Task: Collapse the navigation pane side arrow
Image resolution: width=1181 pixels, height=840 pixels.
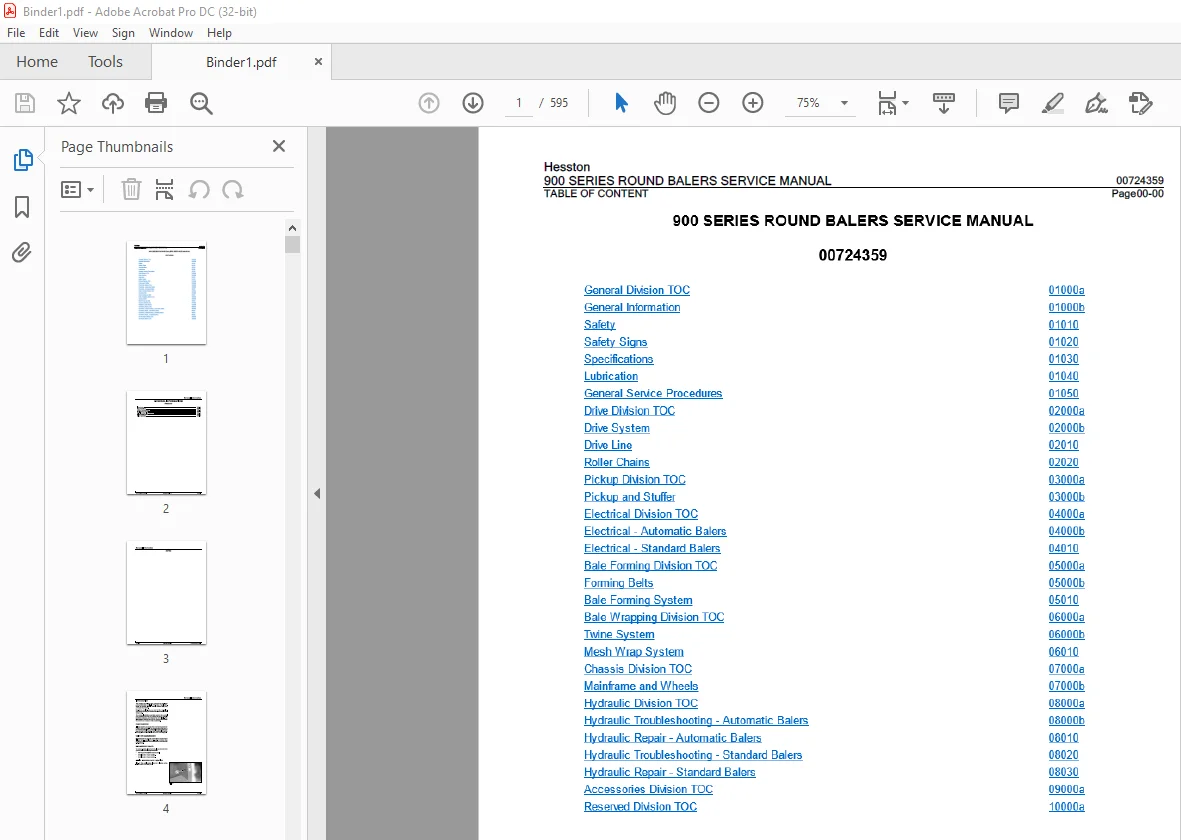Action: [x=317, y=493]
